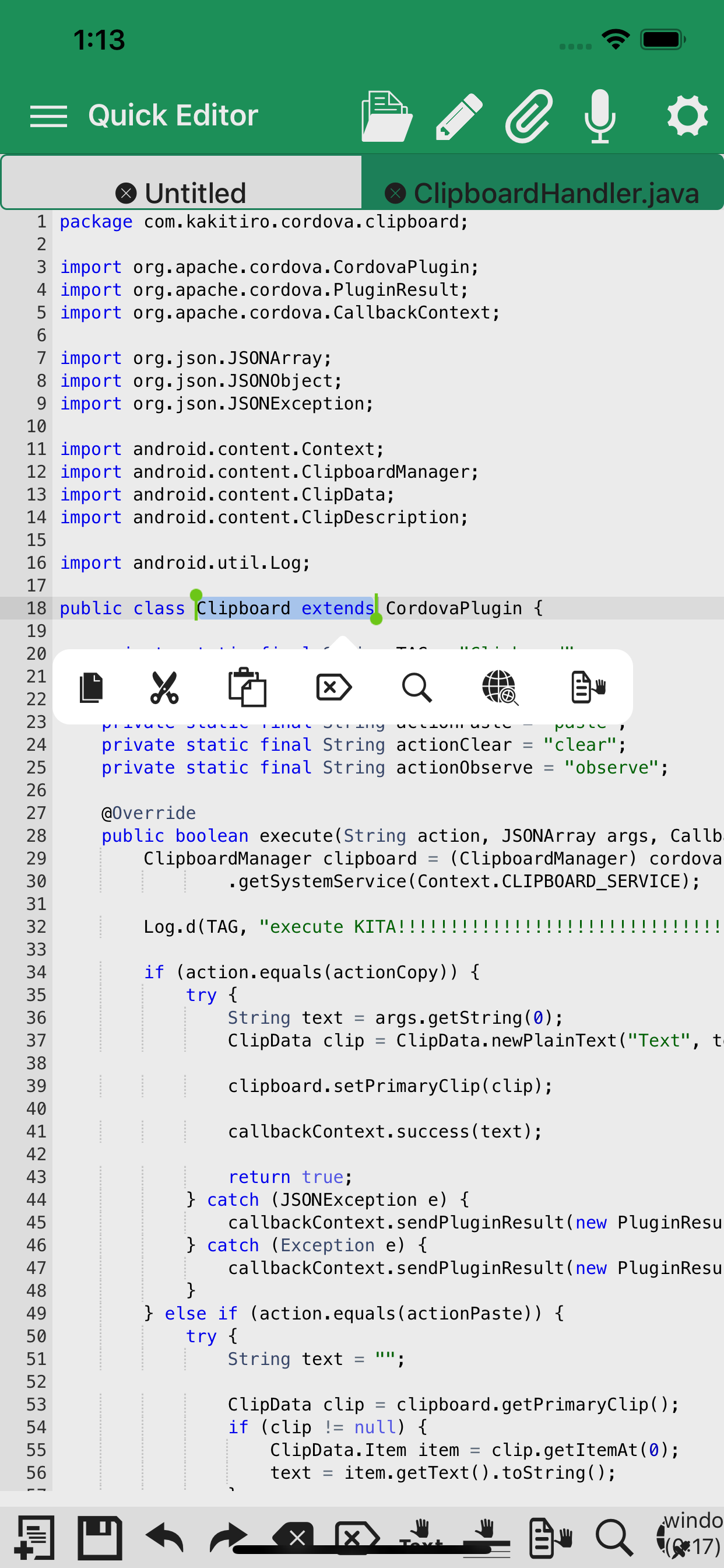Screen dimensions: 724x1568
Task: Paste from clipboard in popup
Action: [x=247, y=688]
